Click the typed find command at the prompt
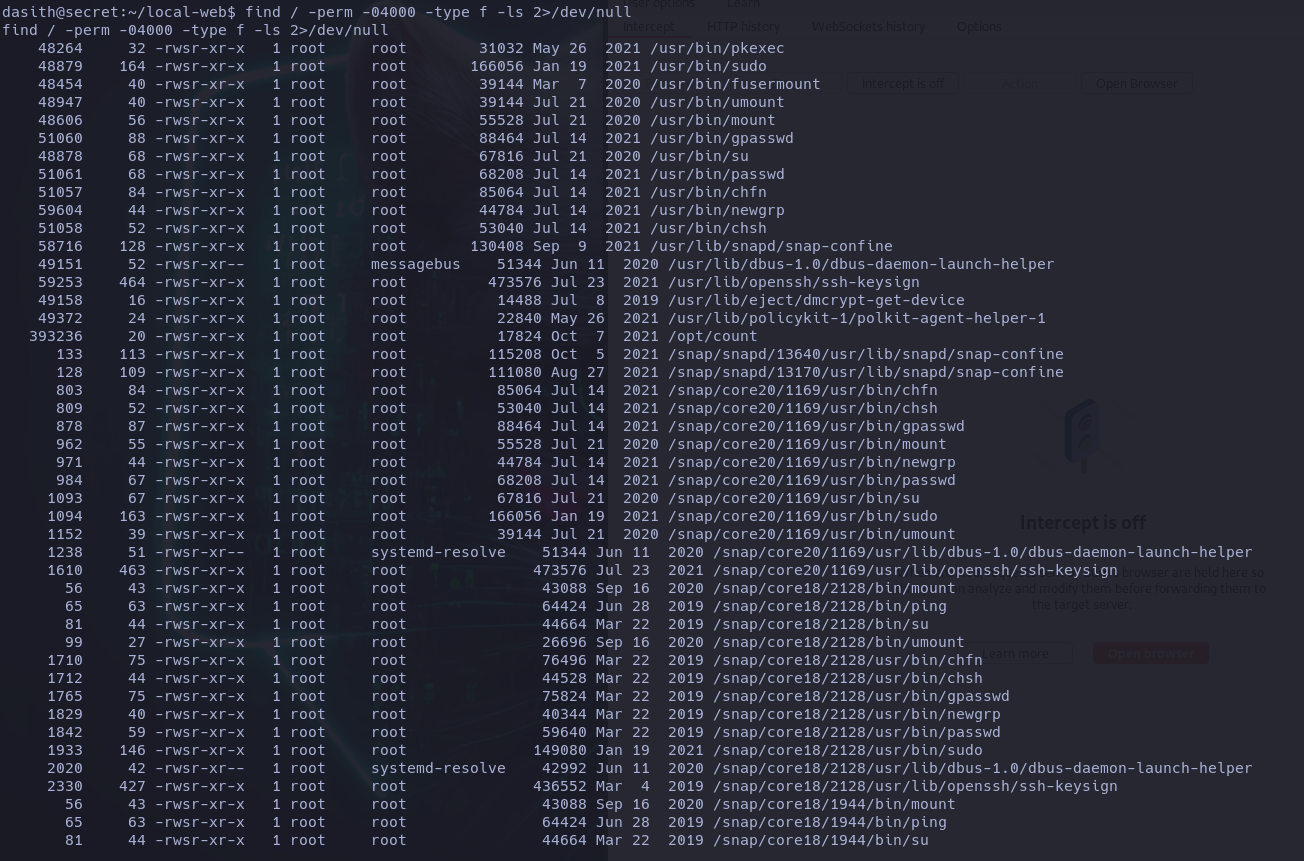 [x=438, y=12]
